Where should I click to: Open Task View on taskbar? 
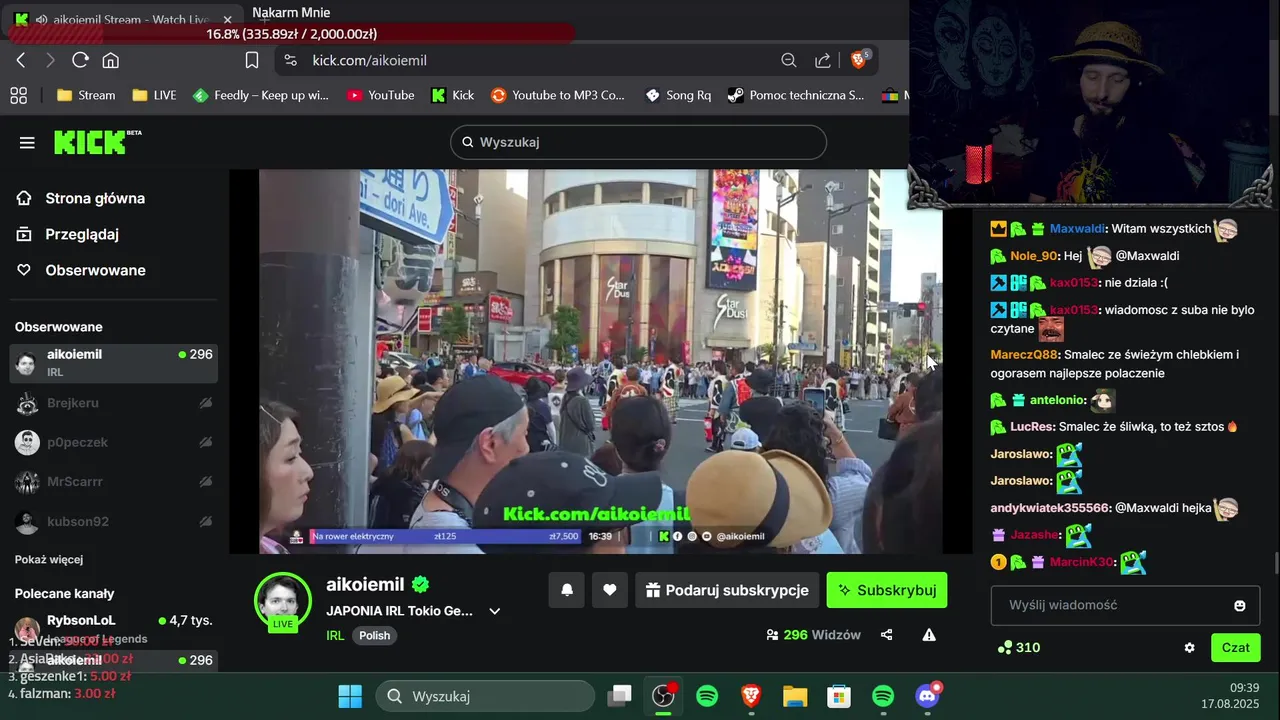point(620,696)
